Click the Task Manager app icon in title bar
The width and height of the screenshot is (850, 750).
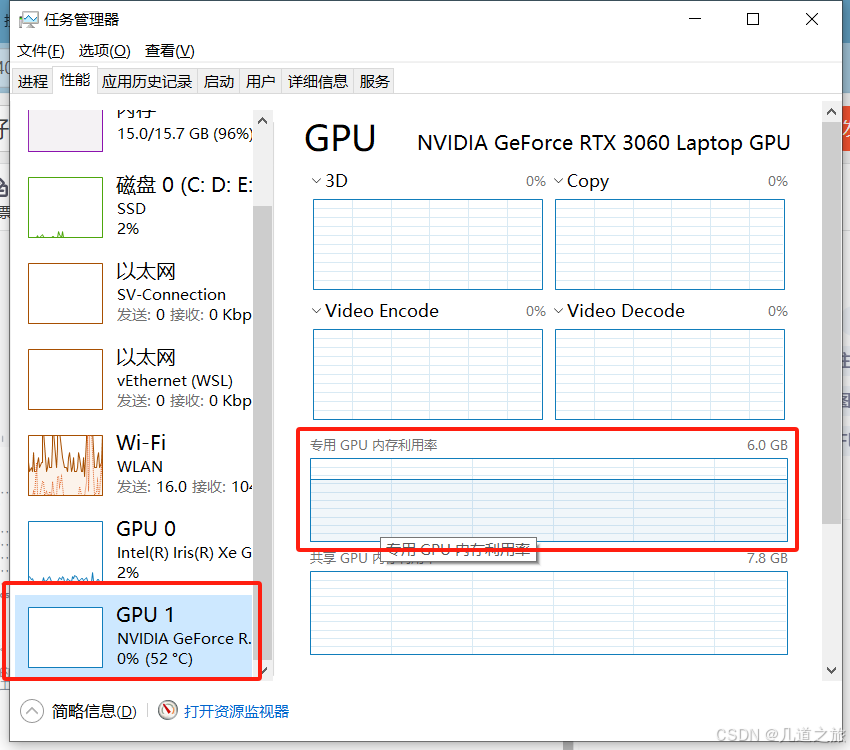point(28,20)
